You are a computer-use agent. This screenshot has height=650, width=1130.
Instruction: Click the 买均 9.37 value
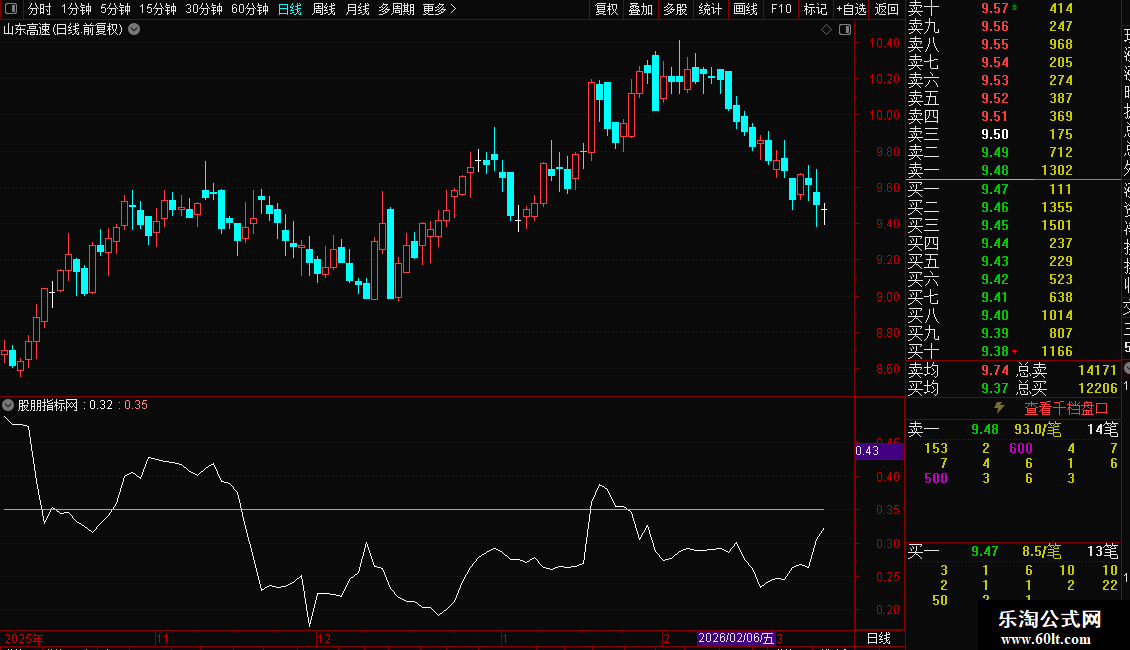(x=995, y=388)
